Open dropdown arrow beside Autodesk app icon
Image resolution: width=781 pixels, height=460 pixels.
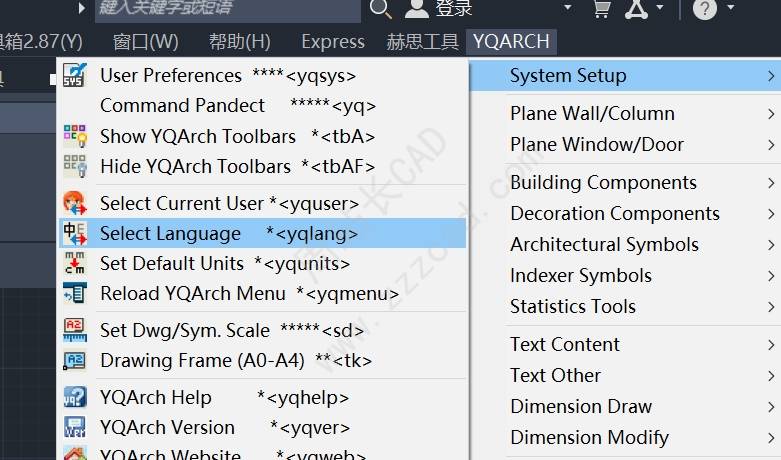point(660,7)
